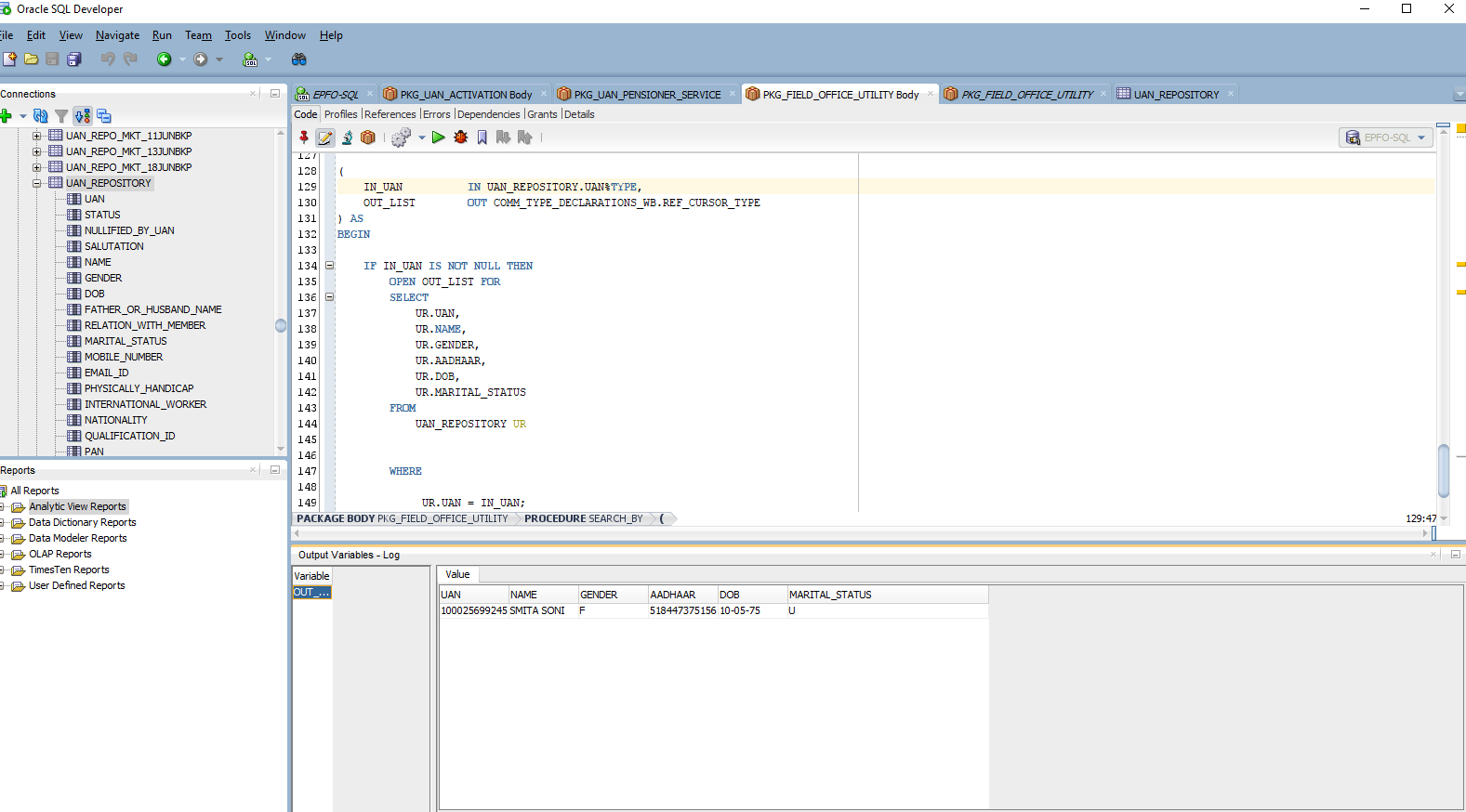Click the Save All toolbar icon

pyautogui.click(x=74, y=59)
